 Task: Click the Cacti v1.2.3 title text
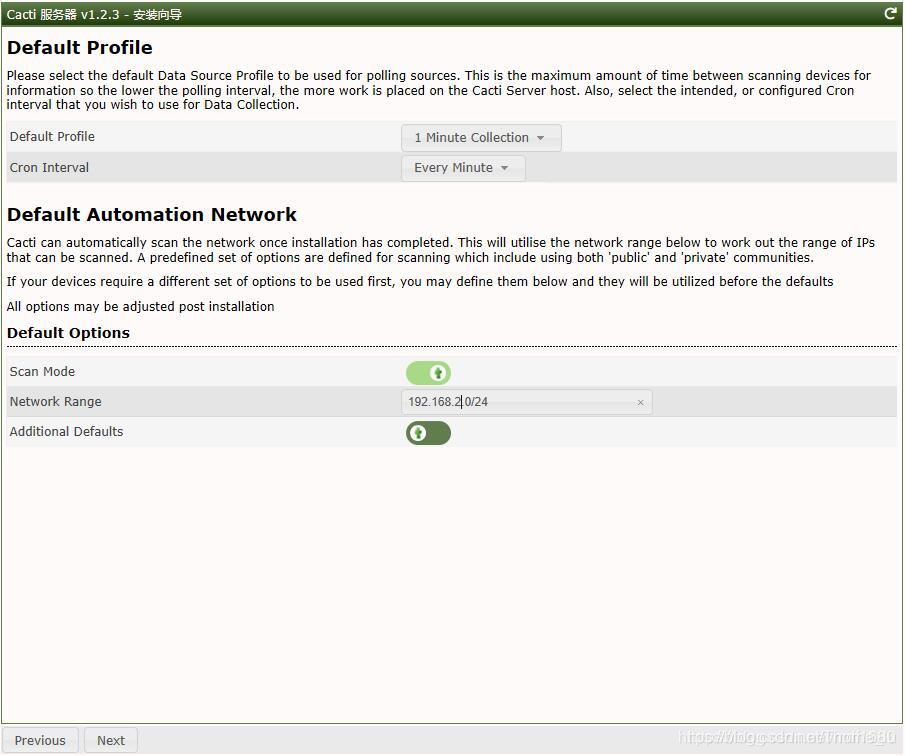point(94,14)
